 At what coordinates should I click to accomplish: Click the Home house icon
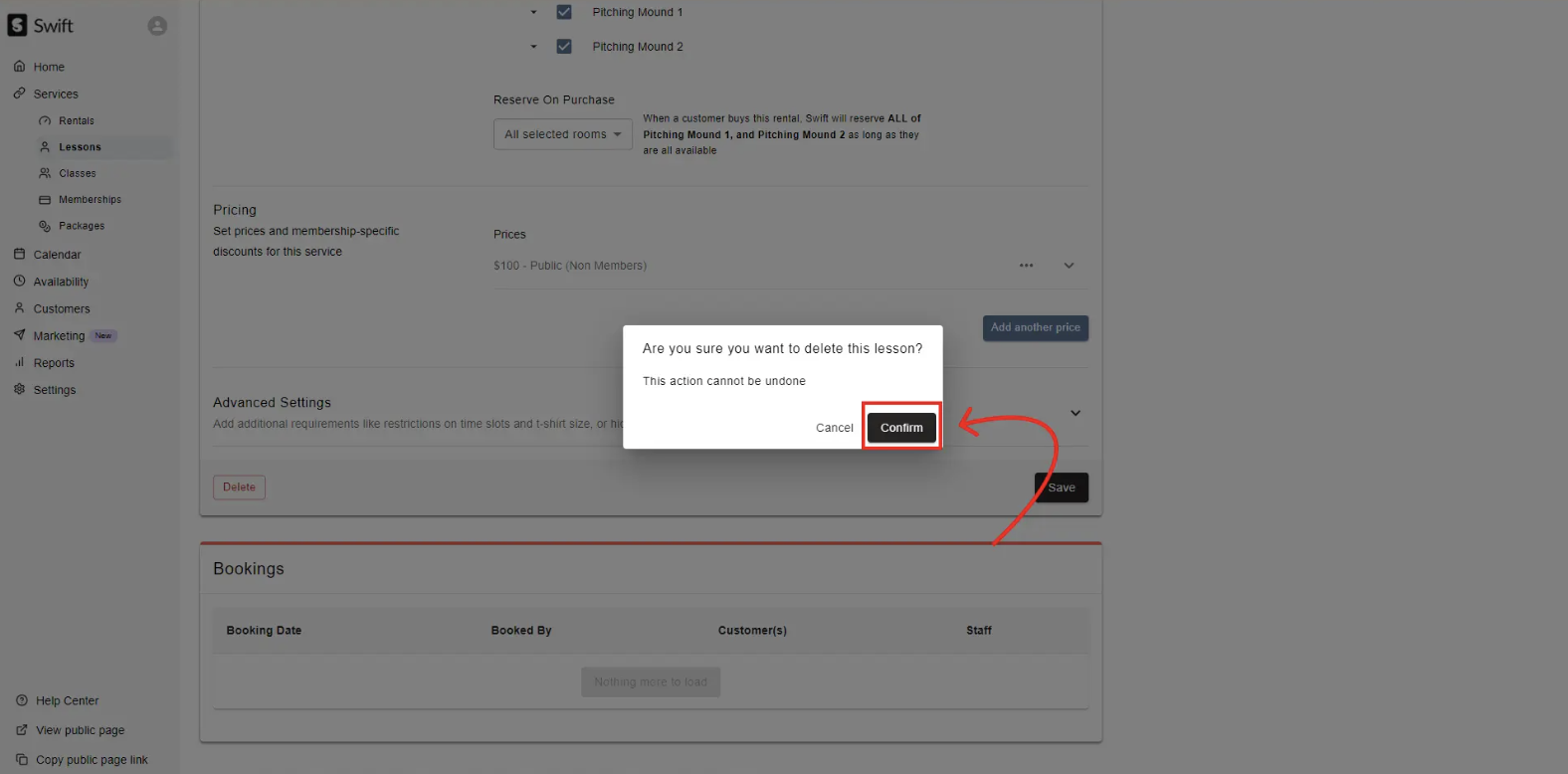[x=19, y=67]
